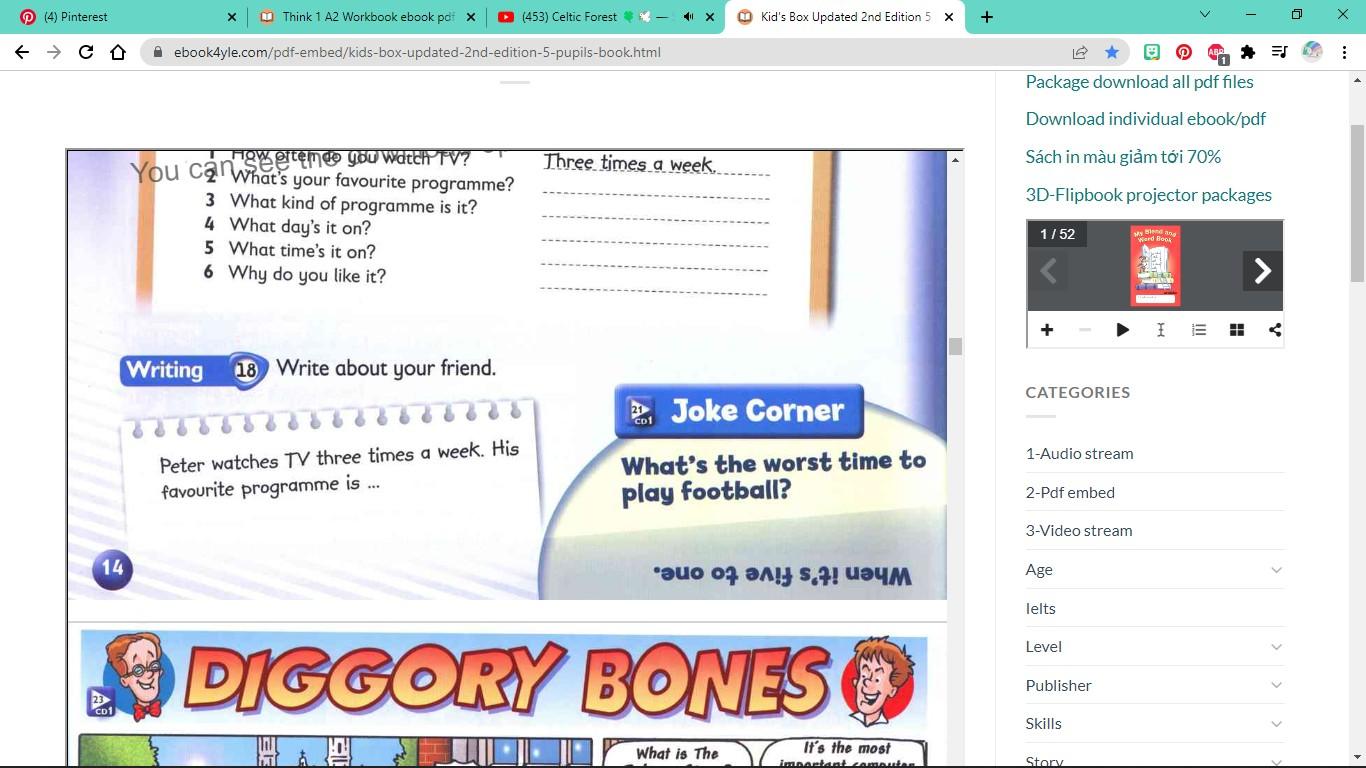Viewport: 1366px width, 768px height.
Task: Open the green smiley face extension
Action: pos(1152,52)
